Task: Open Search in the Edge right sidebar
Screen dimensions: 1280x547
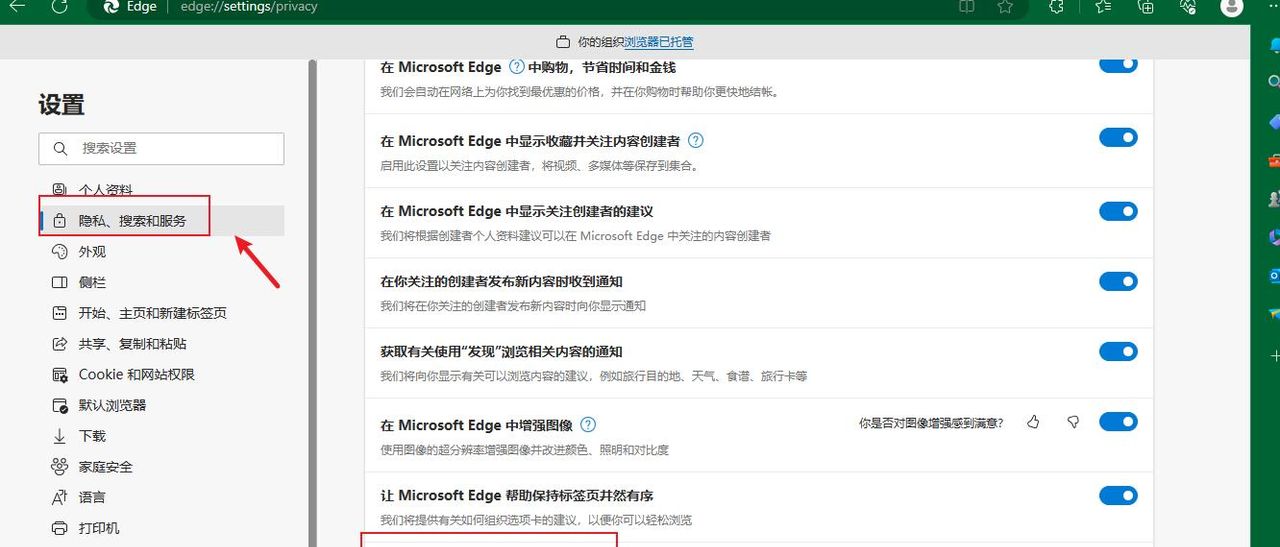Action: [x=1274, y=82]
